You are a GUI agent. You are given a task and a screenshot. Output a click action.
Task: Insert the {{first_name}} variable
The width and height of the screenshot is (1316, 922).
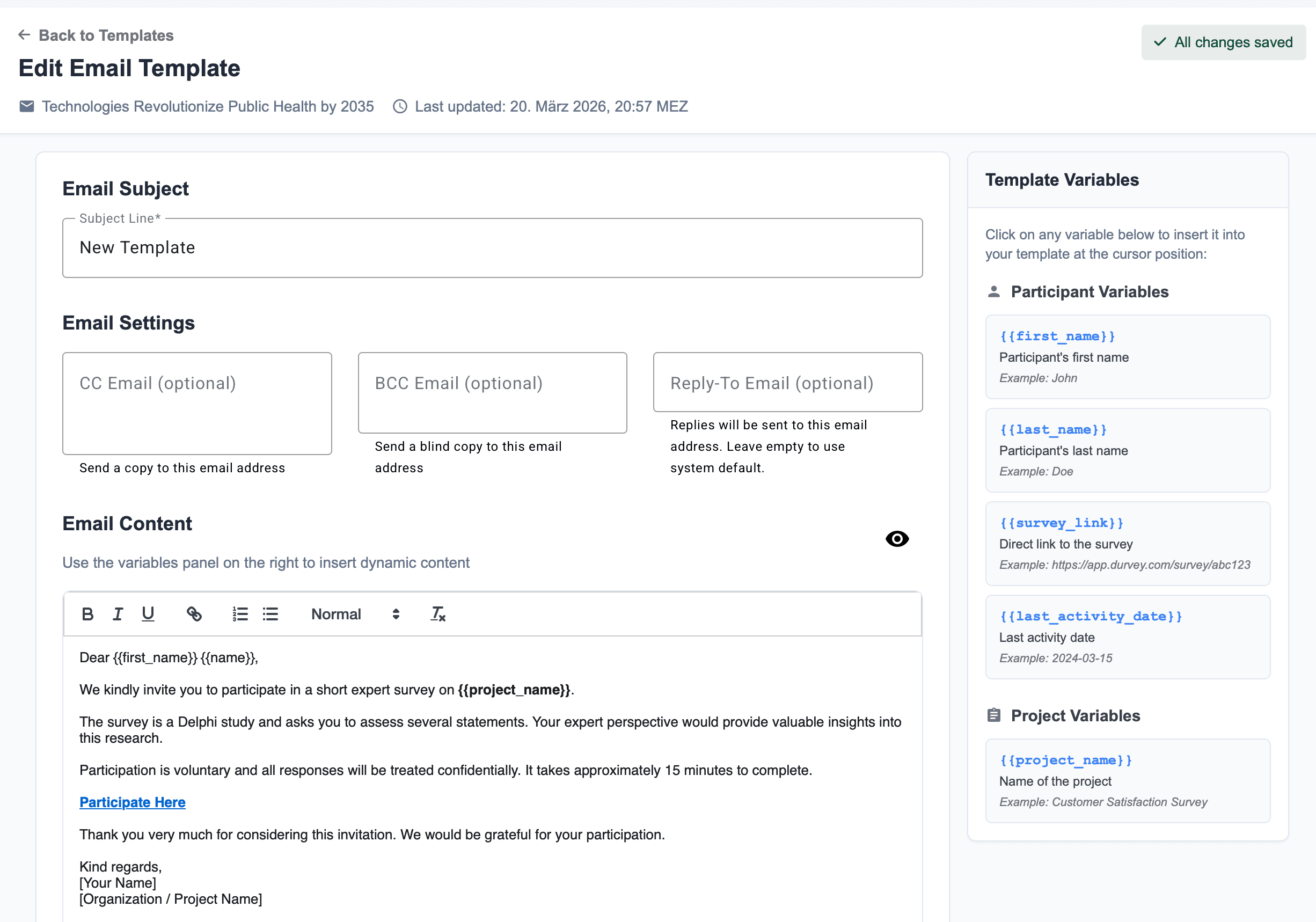[1128, 356]
